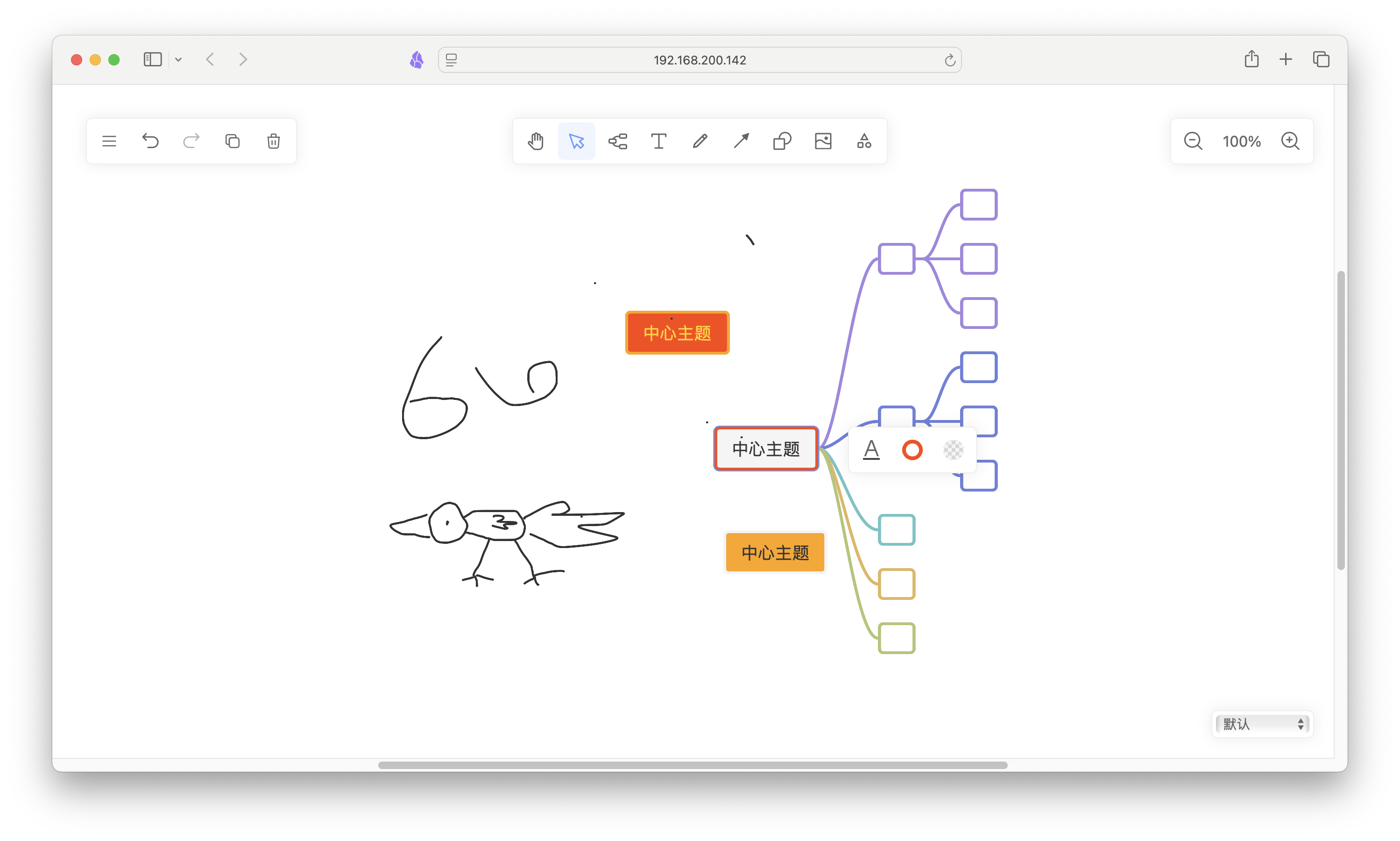Click the undo arrow
Image resolution: width=1400 pixels, height=841 pixels.
[x=150, y=141]
